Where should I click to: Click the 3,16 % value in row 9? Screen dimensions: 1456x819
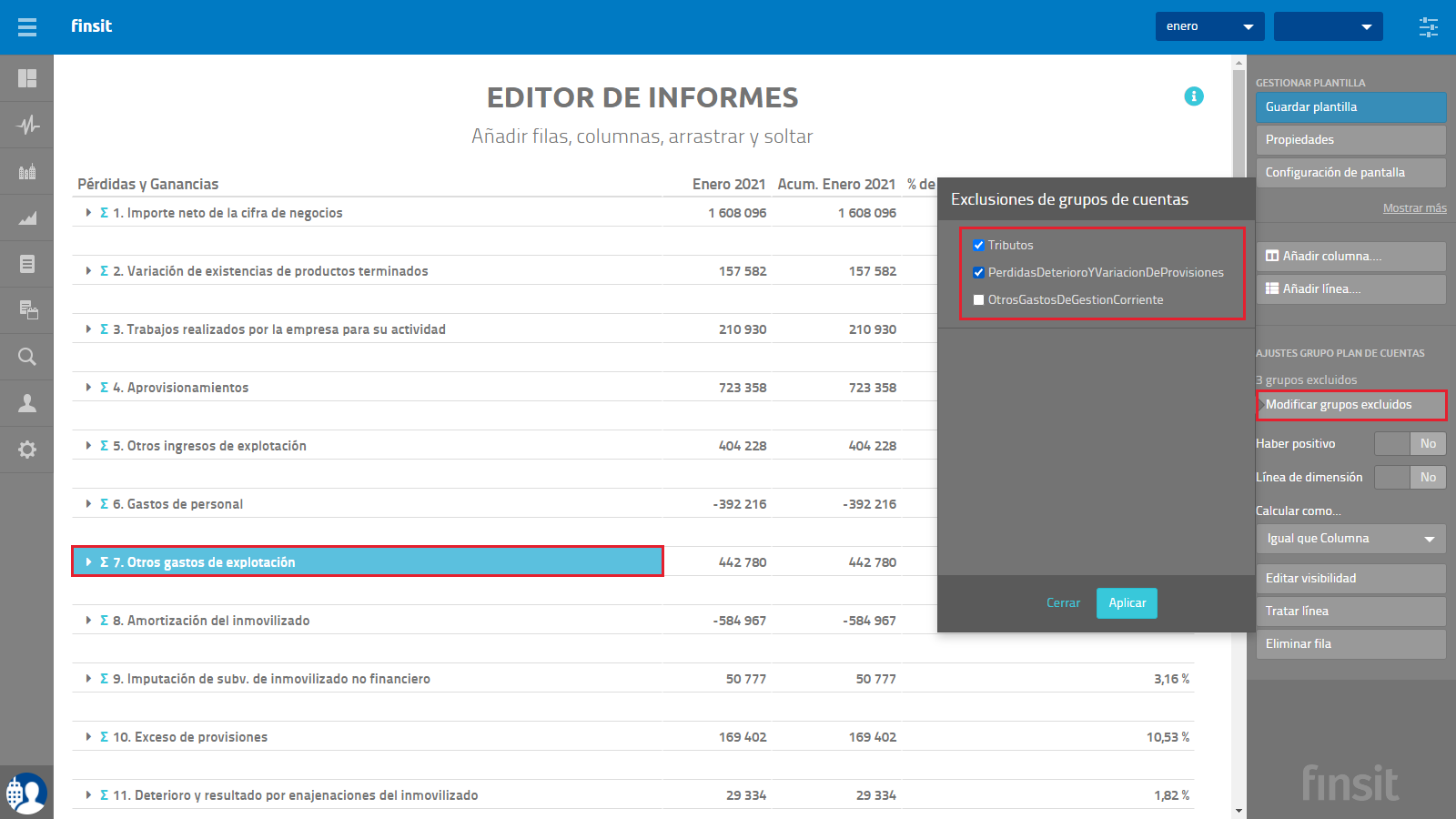1171,679
